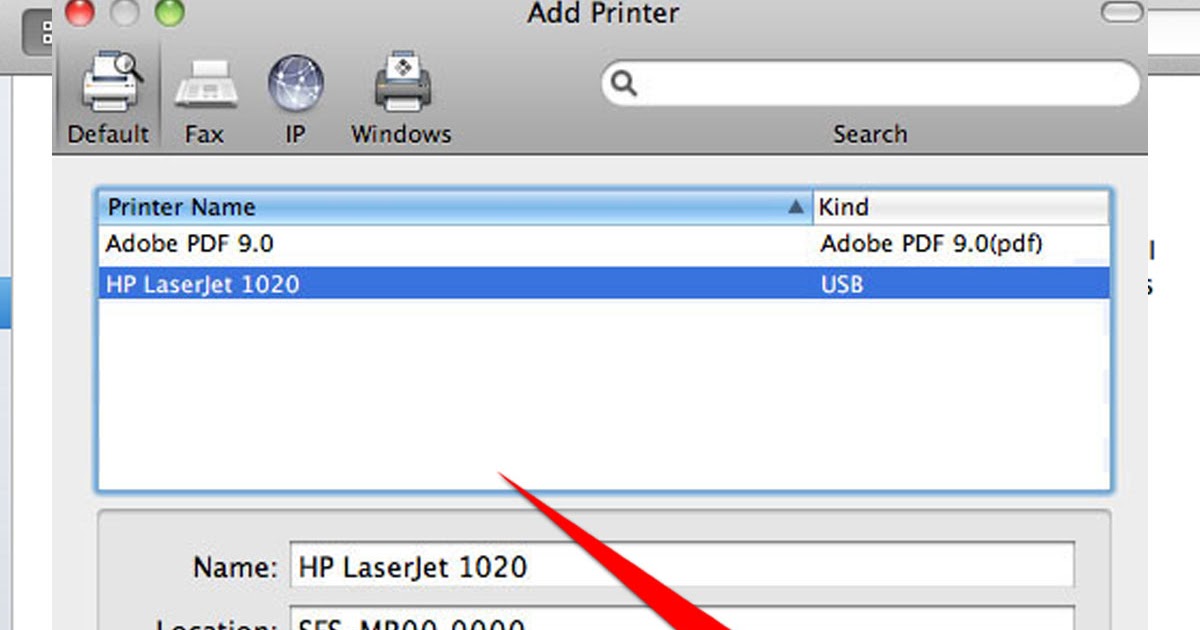This screenshot has width=1200, height=630.
Task: Open the Fax printer pane
Action: [x=204, y=100]
